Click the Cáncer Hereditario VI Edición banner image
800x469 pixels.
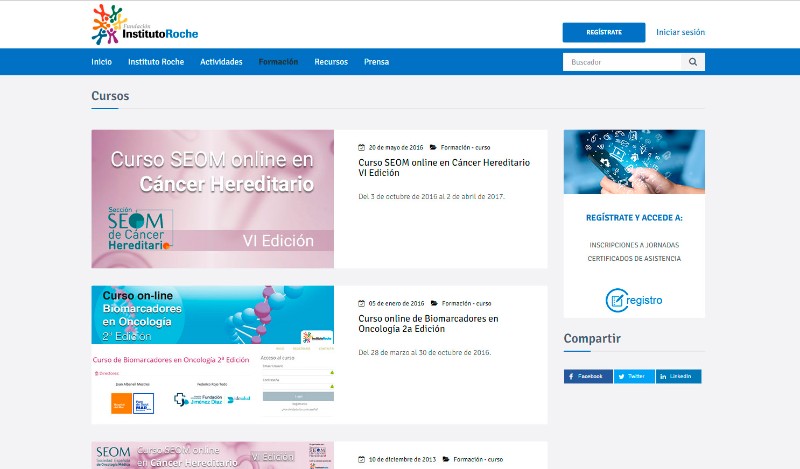pyautogui.click(x=213, y=199)
